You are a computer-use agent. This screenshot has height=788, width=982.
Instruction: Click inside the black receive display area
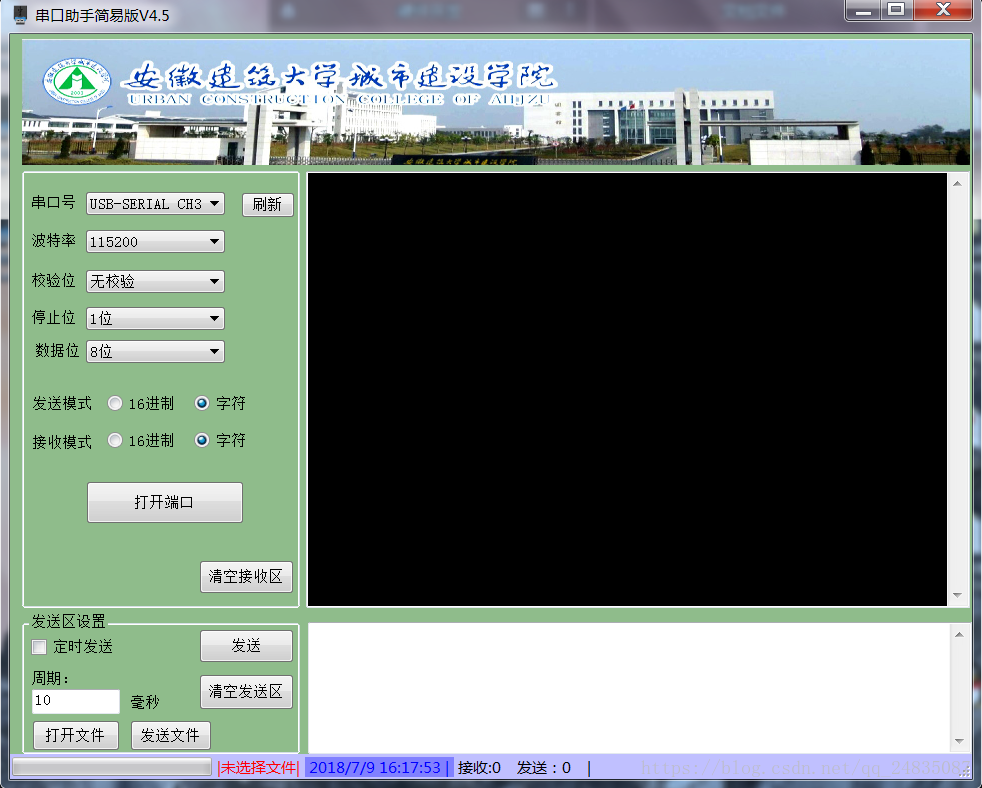point(627,389)
